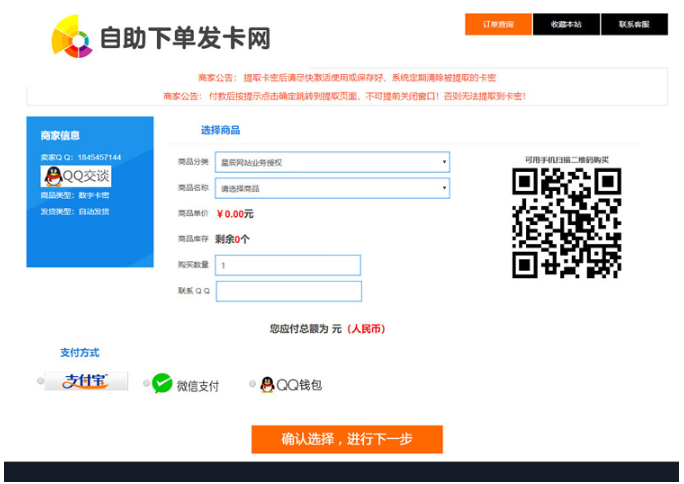Click the mobile purchase QR code
Image resolution: width=684 pixels, height=484 pixels.
click(566, 223)
